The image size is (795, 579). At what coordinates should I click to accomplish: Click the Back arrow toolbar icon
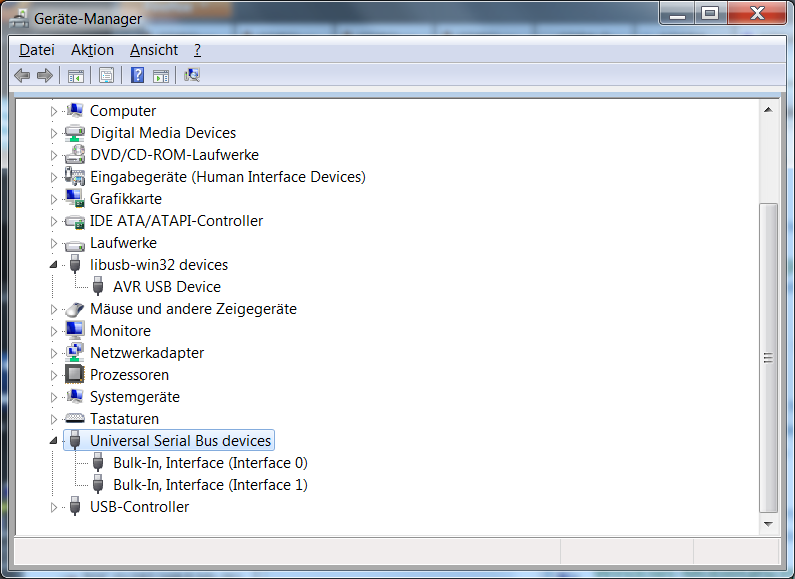click(x=22, y=76)
